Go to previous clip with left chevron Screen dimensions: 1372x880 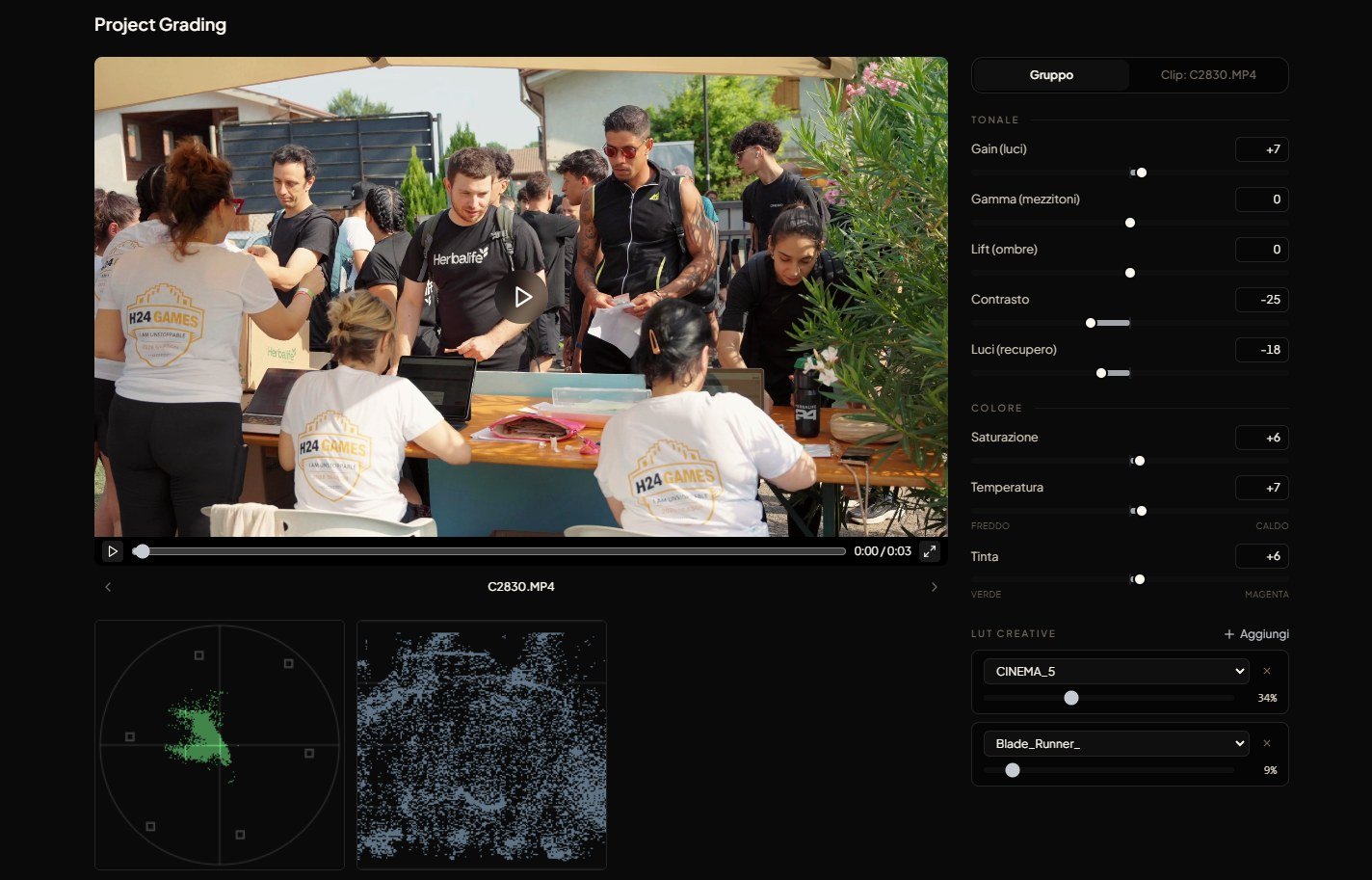[108, 587]
